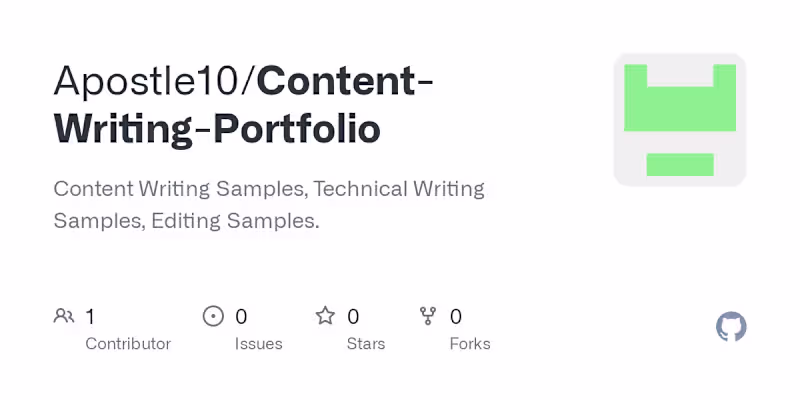Click the star icon
The height and width of the screenshot is (400, 800).
[325, 317]
